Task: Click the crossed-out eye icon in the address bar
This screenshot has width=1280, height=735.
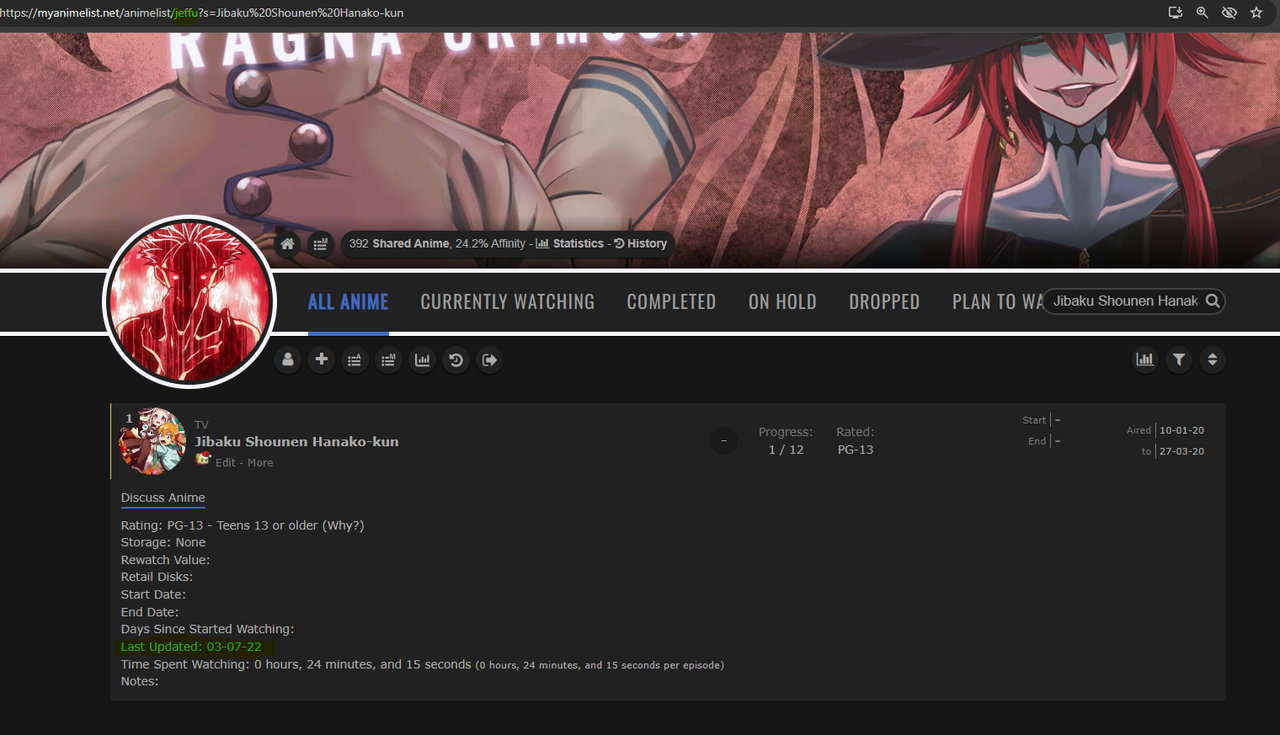Action: 1229,12
